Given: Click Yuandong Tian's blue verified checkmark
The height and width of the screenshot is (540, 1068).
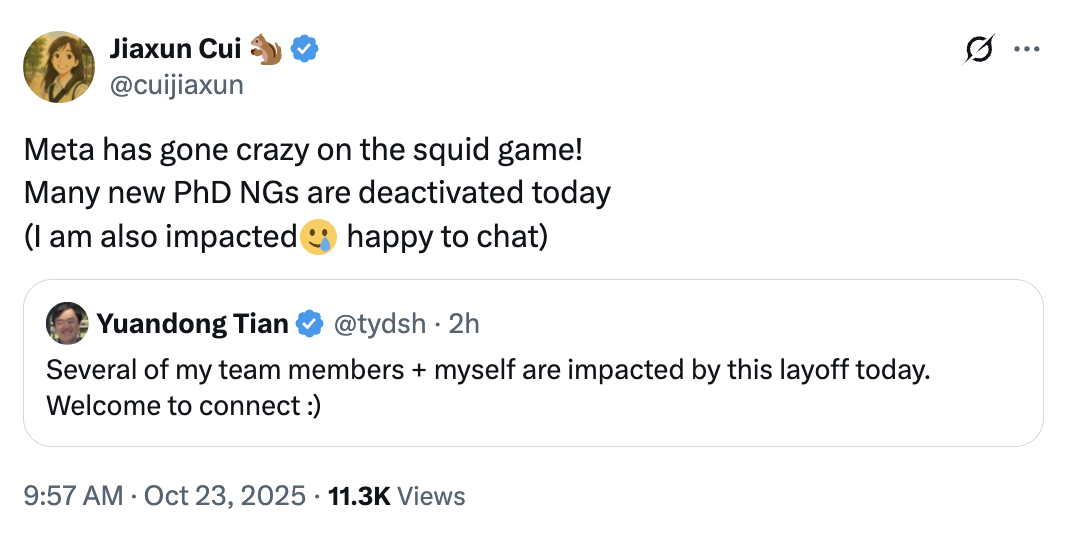Looking at the screenshot, I should [310, 323].
